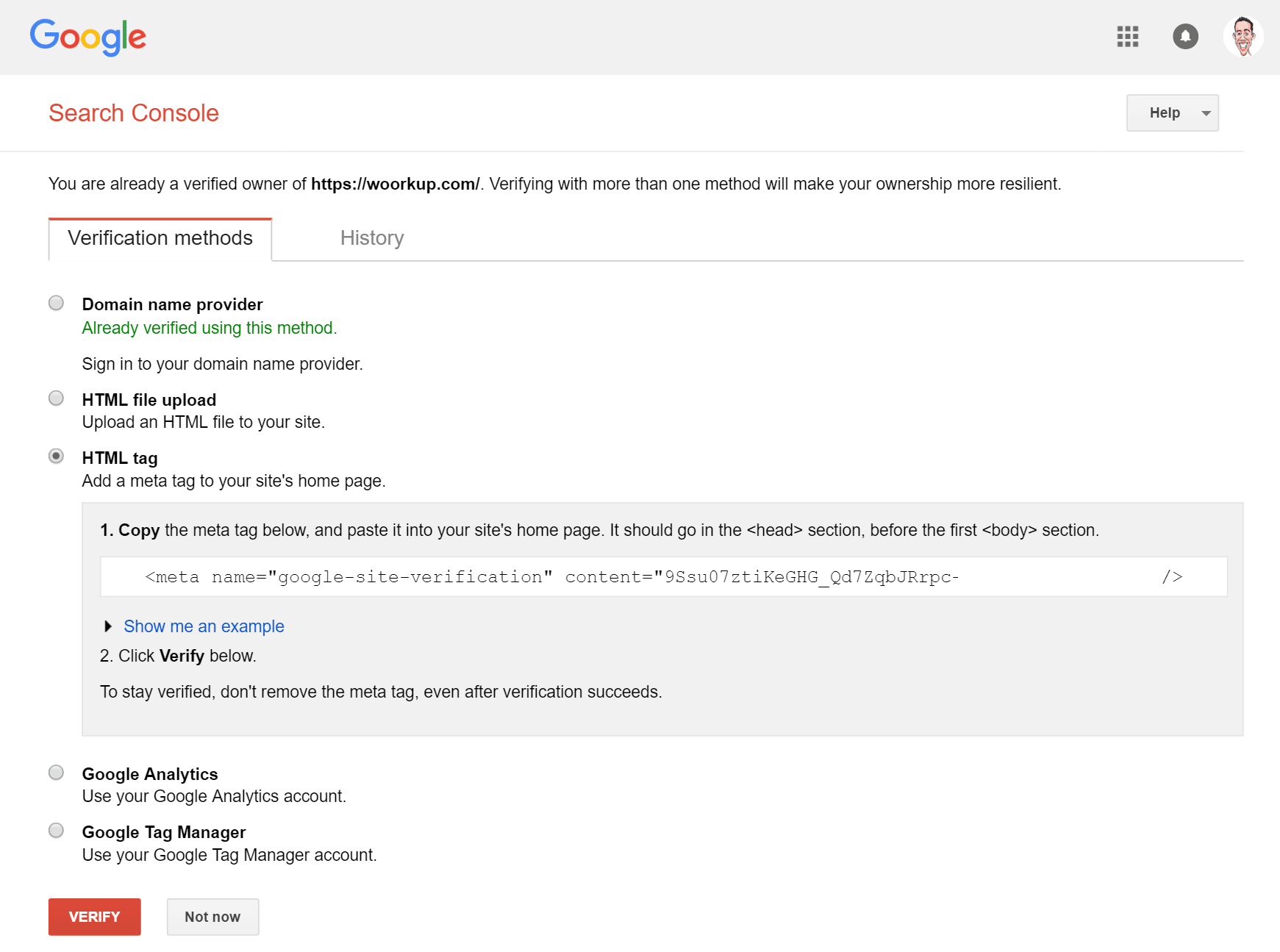Click the Not now button
The image size is (1280, 952).
pyautogui.click(x=212, y=917)
